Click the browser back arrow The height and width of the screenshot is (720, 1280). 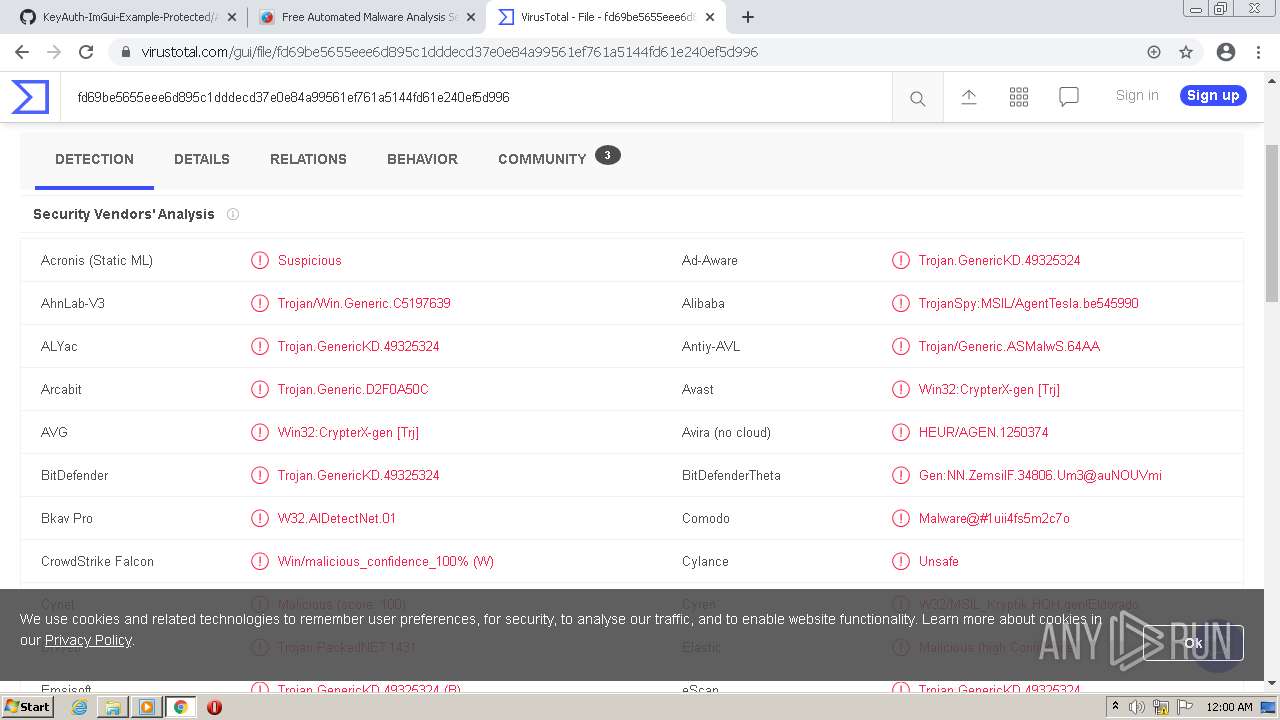(22, 52)
